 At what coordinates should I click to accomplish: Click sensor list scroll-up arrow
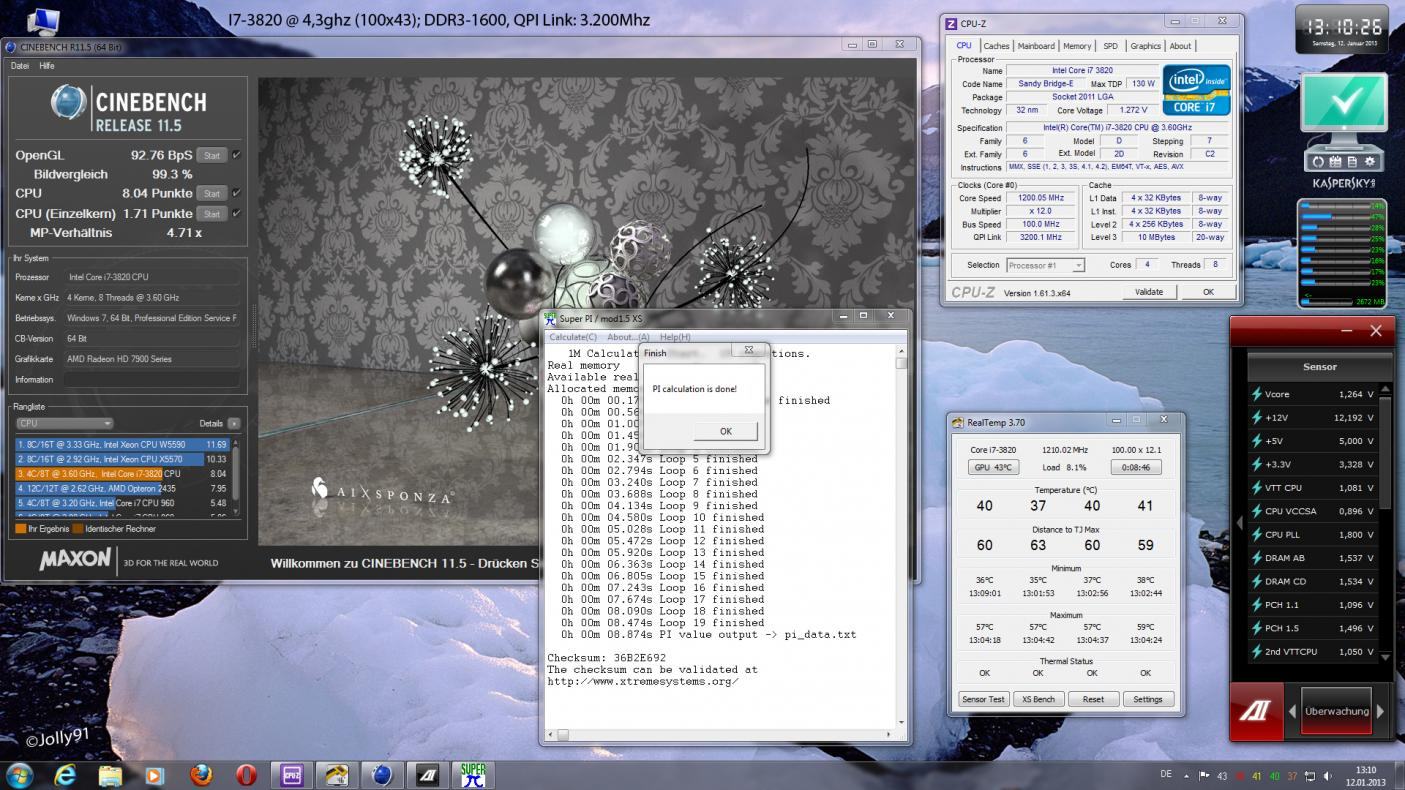pyautogui.click(x=1385, y=388)
